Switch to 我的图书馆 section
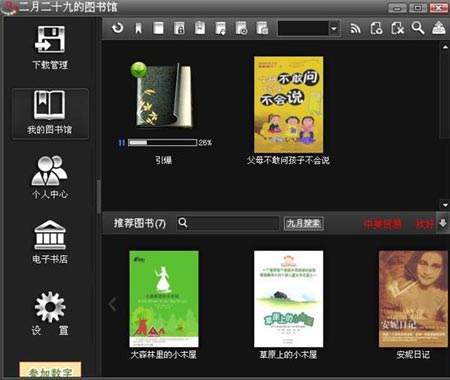 click(50, 113)
